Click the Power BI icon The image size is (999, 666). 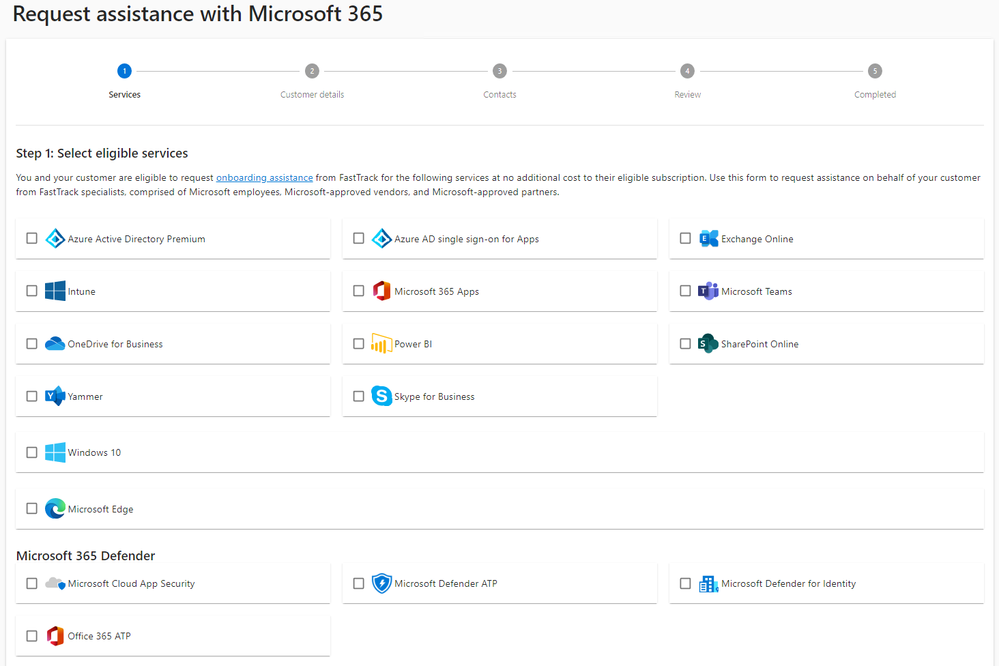pos(382,344)
